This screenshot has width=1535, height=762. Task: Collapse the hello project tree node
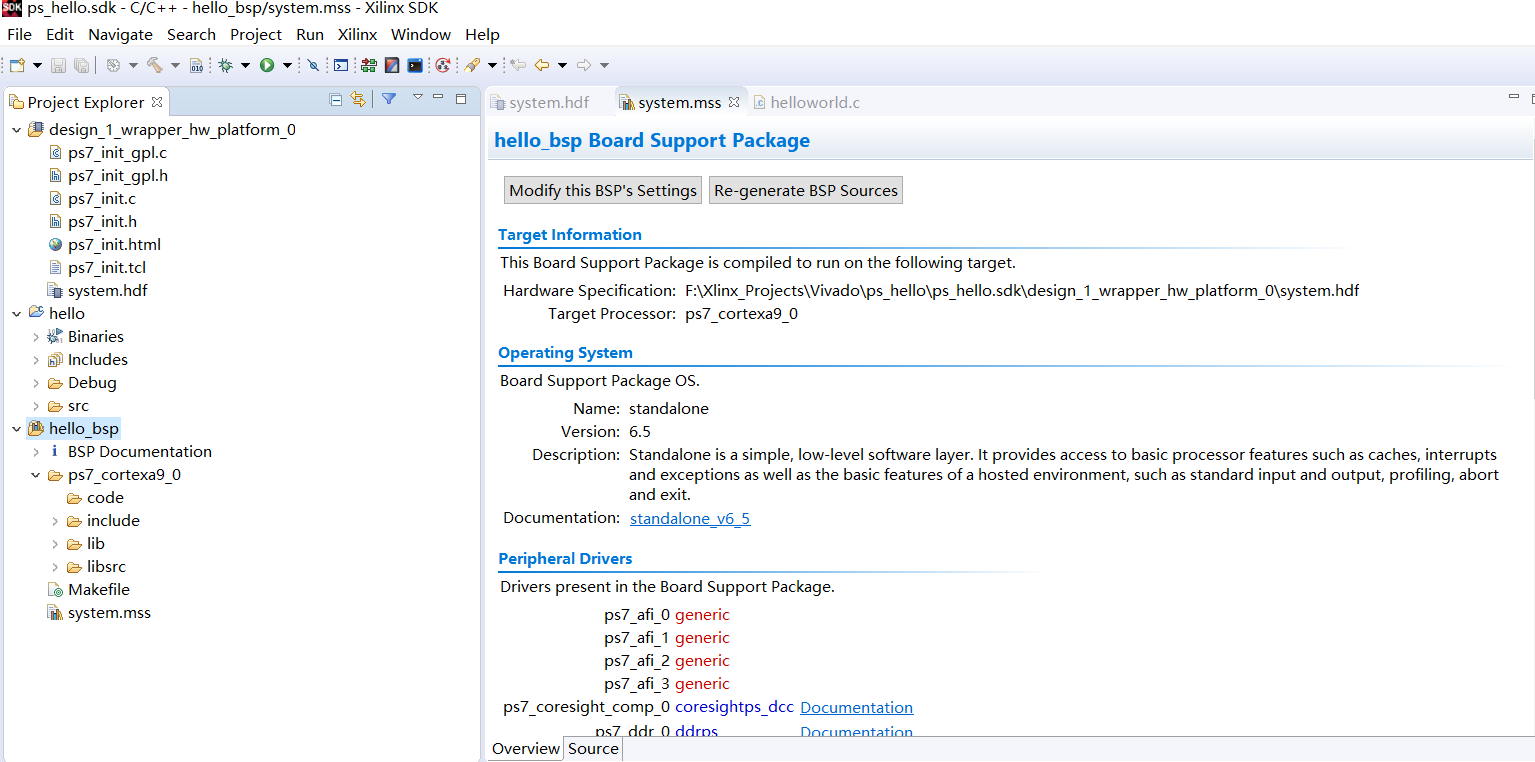click(16, 314)
